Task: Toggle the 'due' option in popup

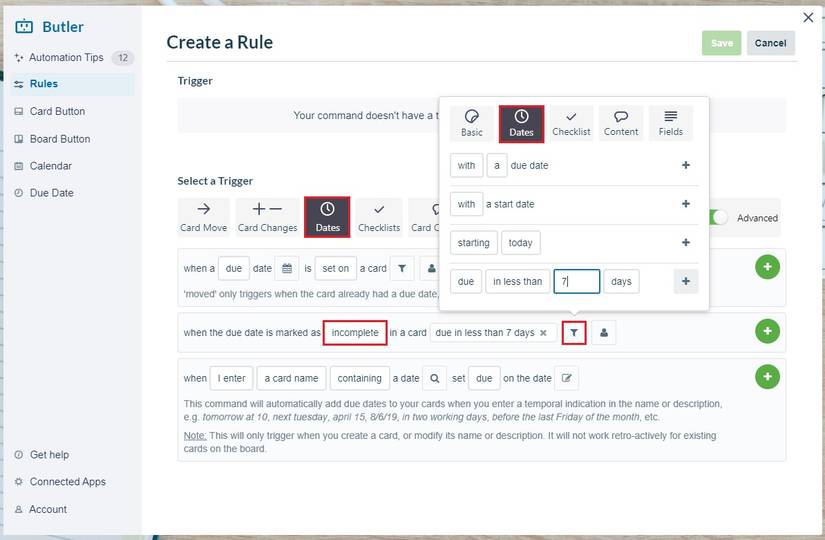Action: click(466, 282)
